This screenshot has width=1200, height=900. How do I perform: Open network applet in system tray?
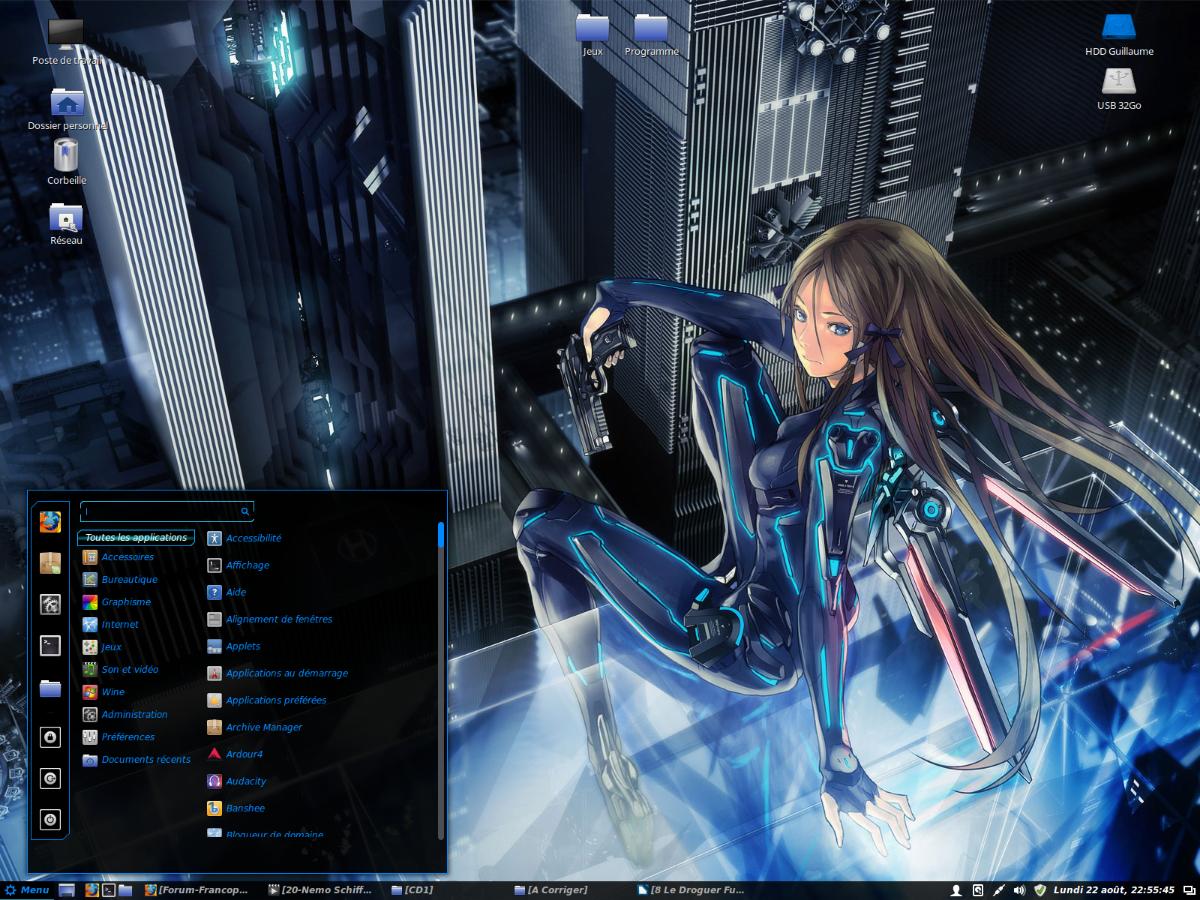pos(998,890)
